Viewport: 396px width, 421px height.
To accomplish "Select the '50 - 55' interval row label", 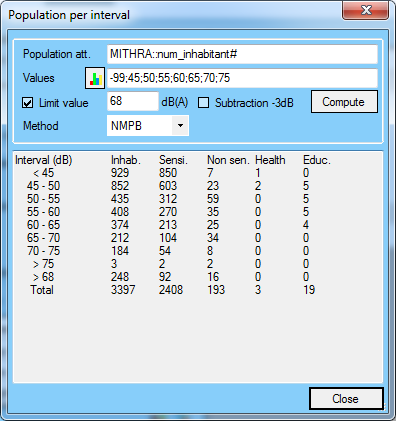I will pyautogui.click(x=43, y=199).
